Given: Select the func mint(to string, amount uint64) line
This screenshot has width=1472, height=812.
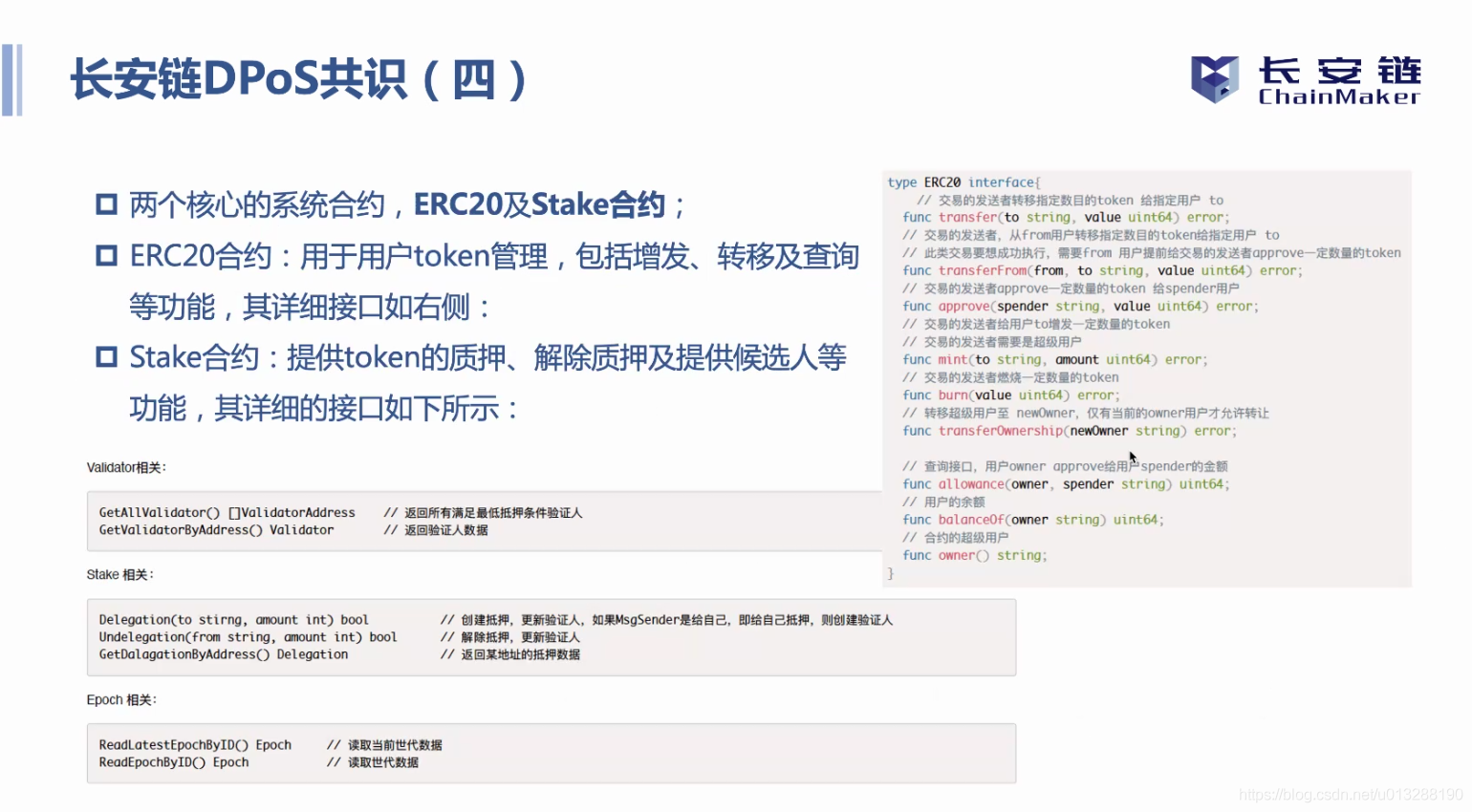Looking at the screenshot, I should (1055, 360).
